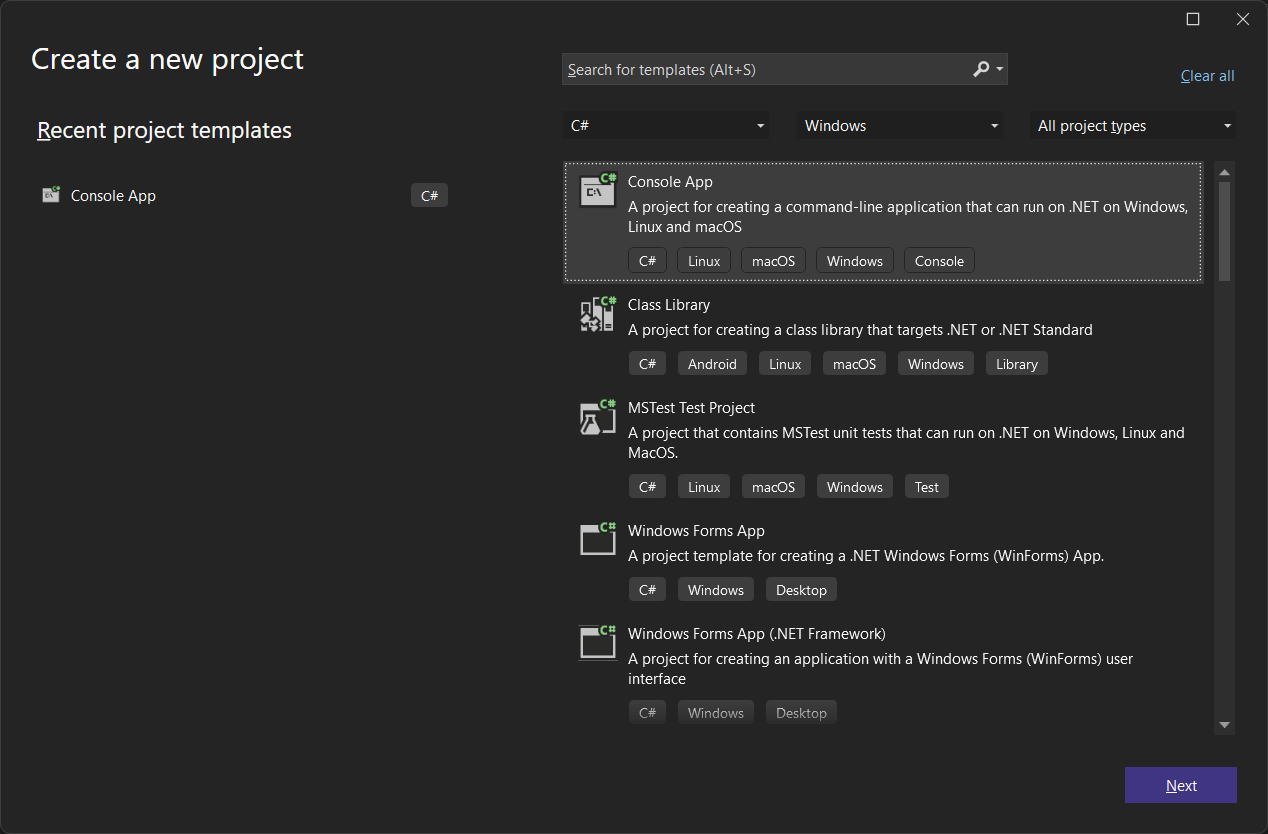Click the MSTest Test Project flask icon
The height and width of the screenshot is (834, 1268).
coord(598,416)
